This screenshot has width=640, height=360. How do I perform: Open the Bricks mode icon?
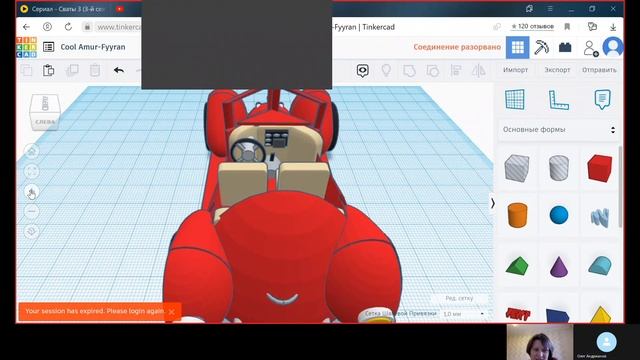pyautogui.click(x=565, y=47)
